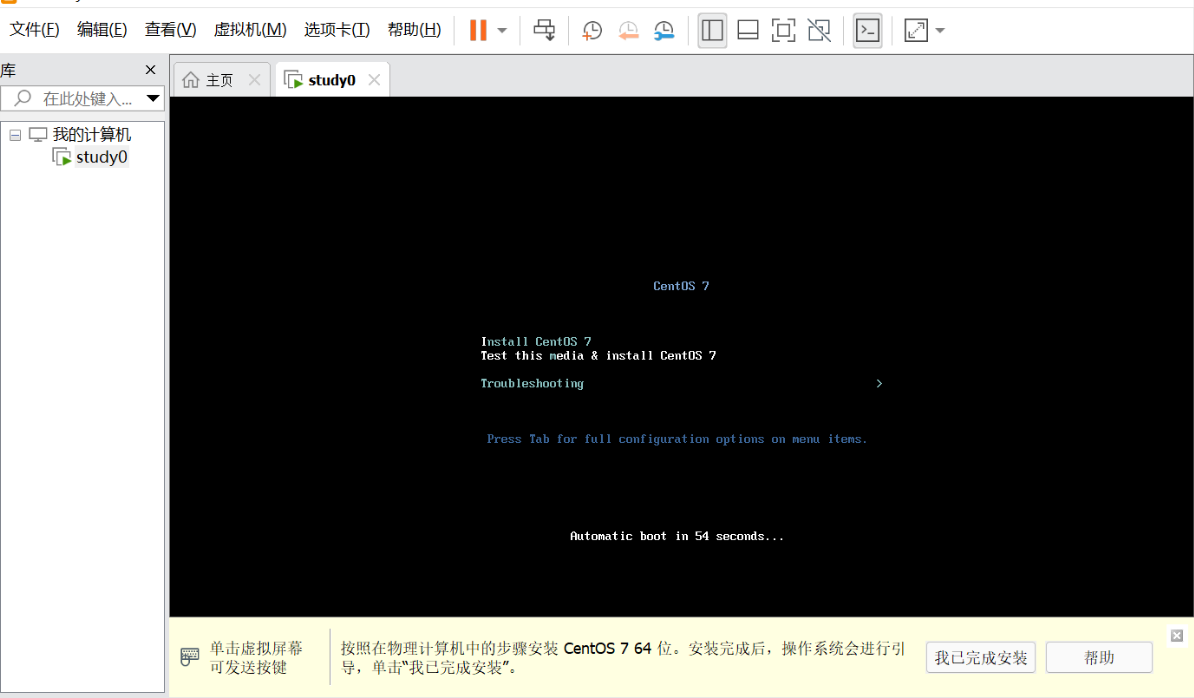This screenshot has height=698, width=1194.
Task: Dismiss the install info bar
Action: click(x=1176, y=636)
